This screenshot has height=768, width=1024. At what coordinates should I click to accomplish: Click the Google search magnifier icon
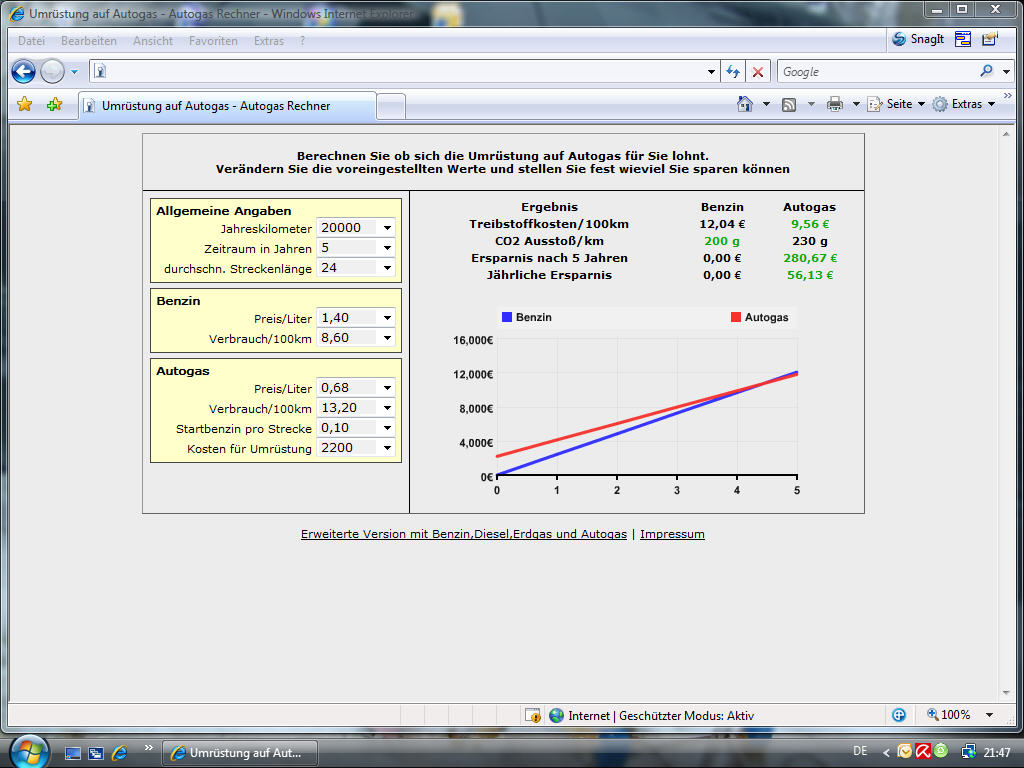point(987,72)
